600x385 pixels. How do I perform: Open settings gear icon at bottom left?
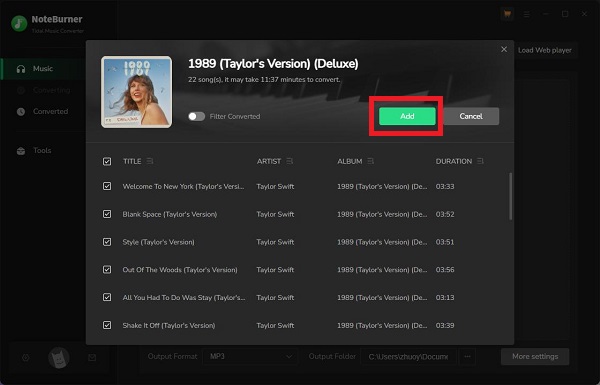coord(26,357)
